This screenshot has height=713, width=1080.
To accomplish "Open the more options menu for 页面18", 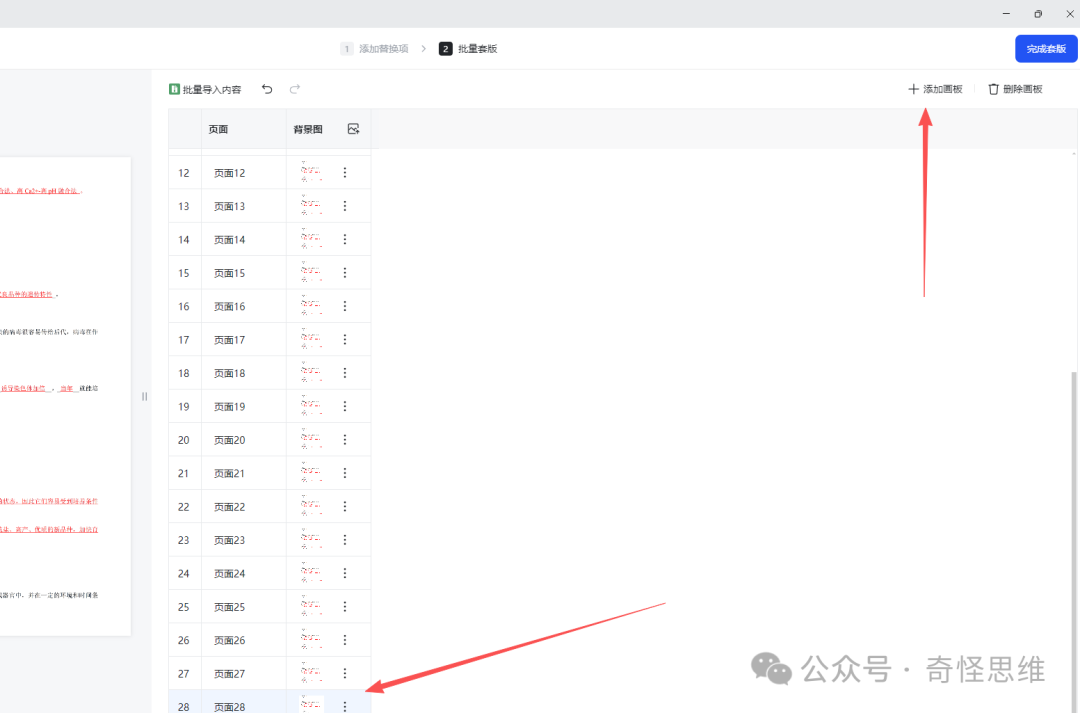I will pyautogui.click(x=345, y=373).
